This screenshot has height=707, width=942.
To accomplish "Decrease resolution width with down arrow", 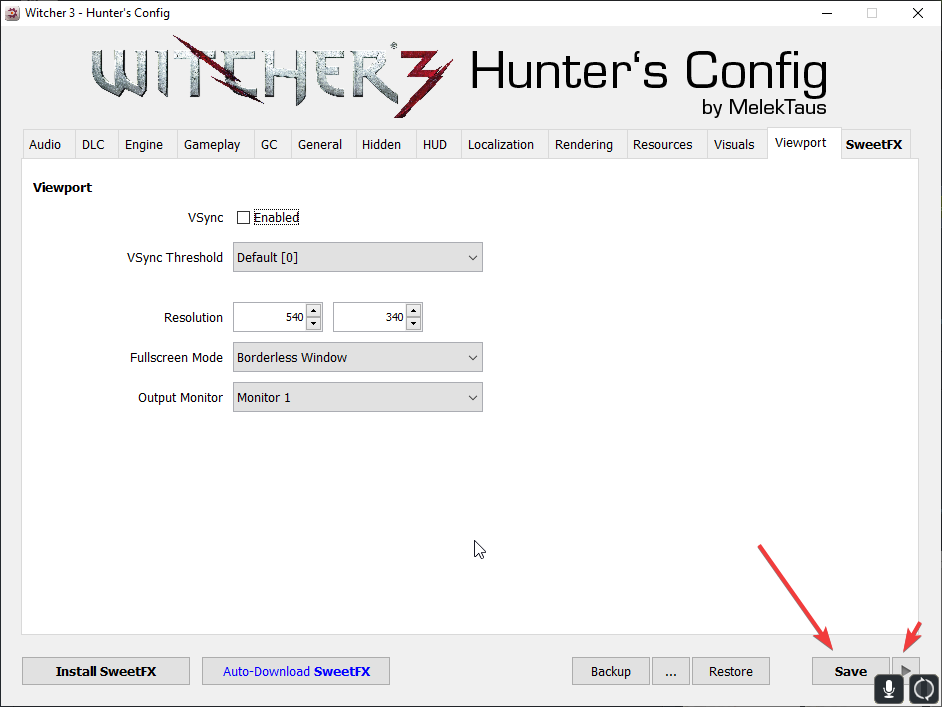I will tap(314, 324).
